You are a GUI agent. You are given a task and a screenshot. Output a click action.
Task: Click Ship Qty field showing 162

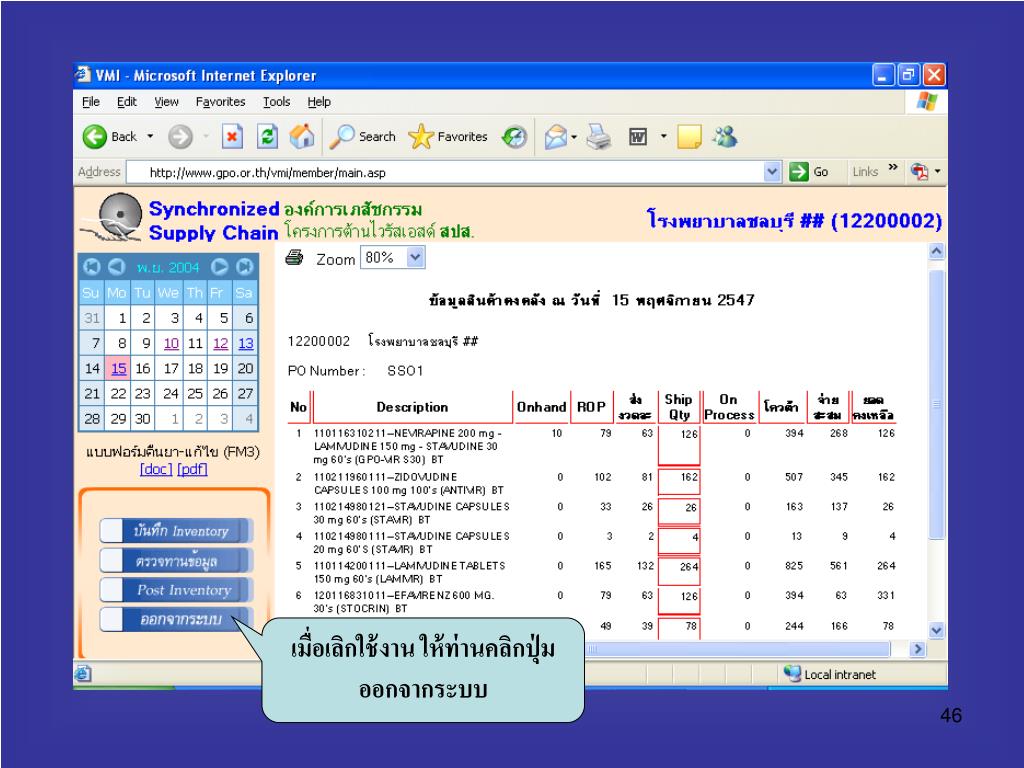pos(679,482)
